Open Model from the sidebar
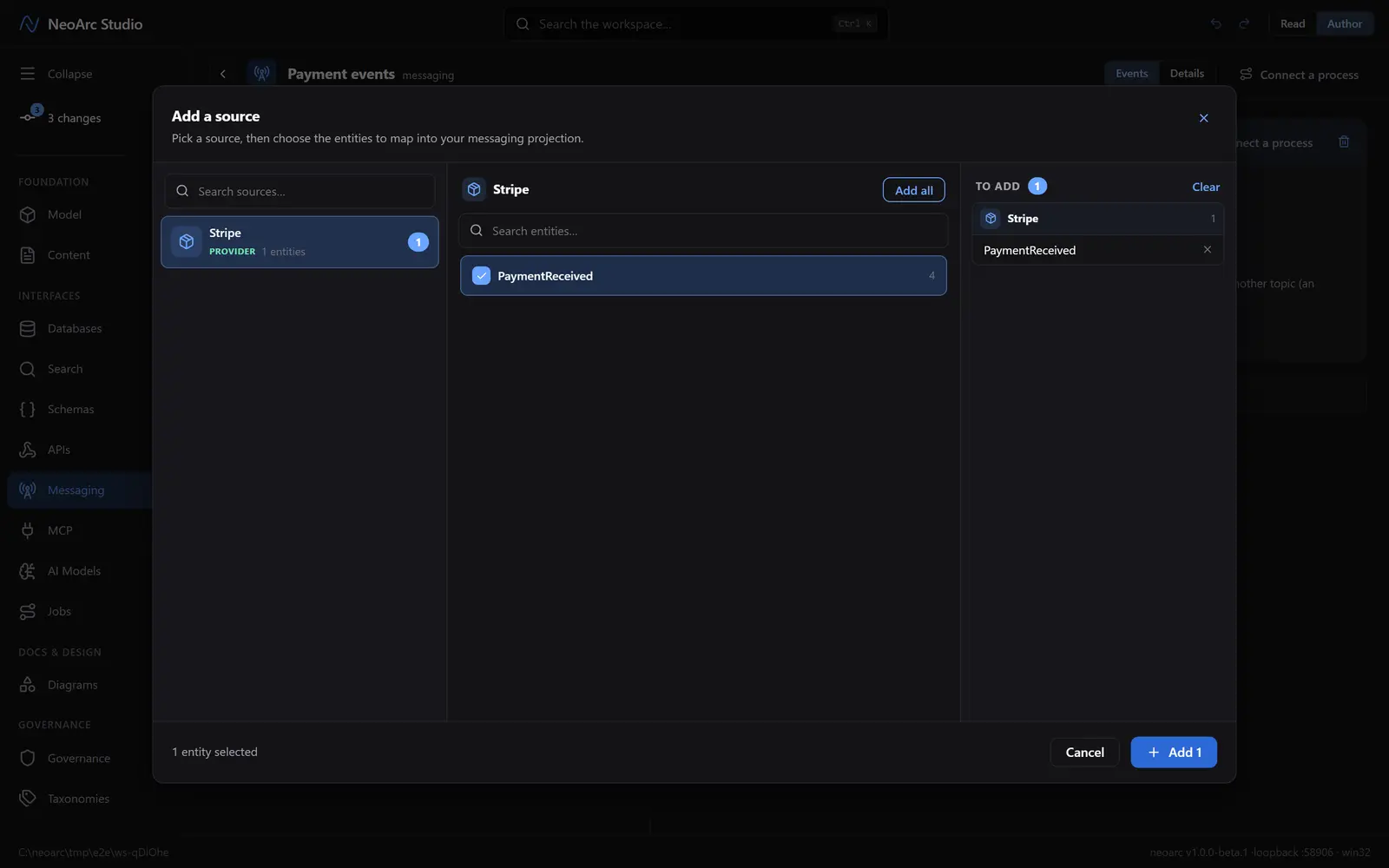Screen dimensions: 1389x868 coord(64,214)
